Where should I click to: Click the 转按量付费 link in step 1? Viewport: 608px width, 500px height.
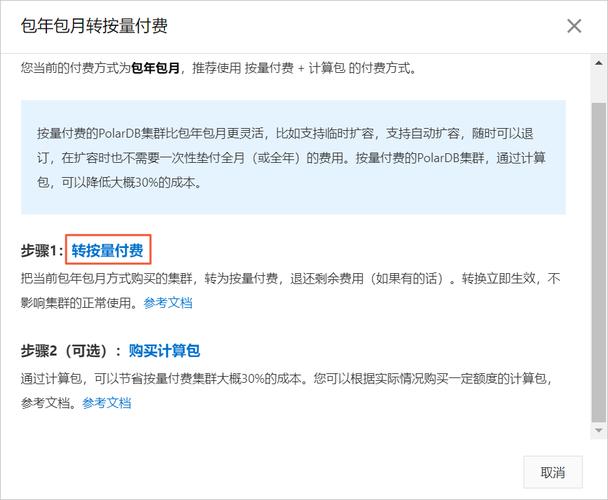click(x=107, y=250)
